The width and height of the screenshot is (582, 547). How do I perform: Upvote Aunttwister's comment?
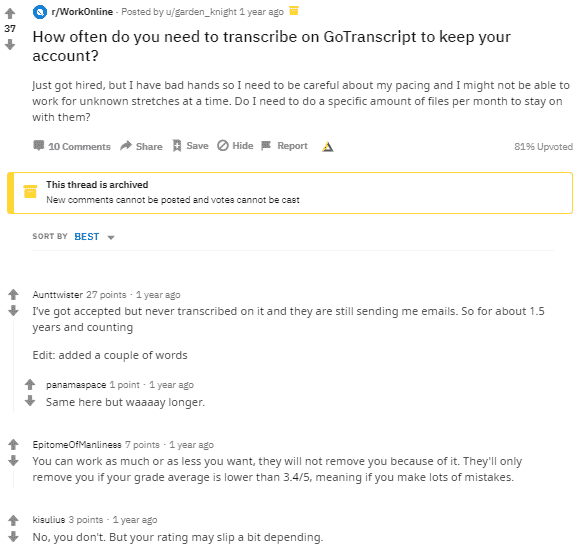(13, 294)
